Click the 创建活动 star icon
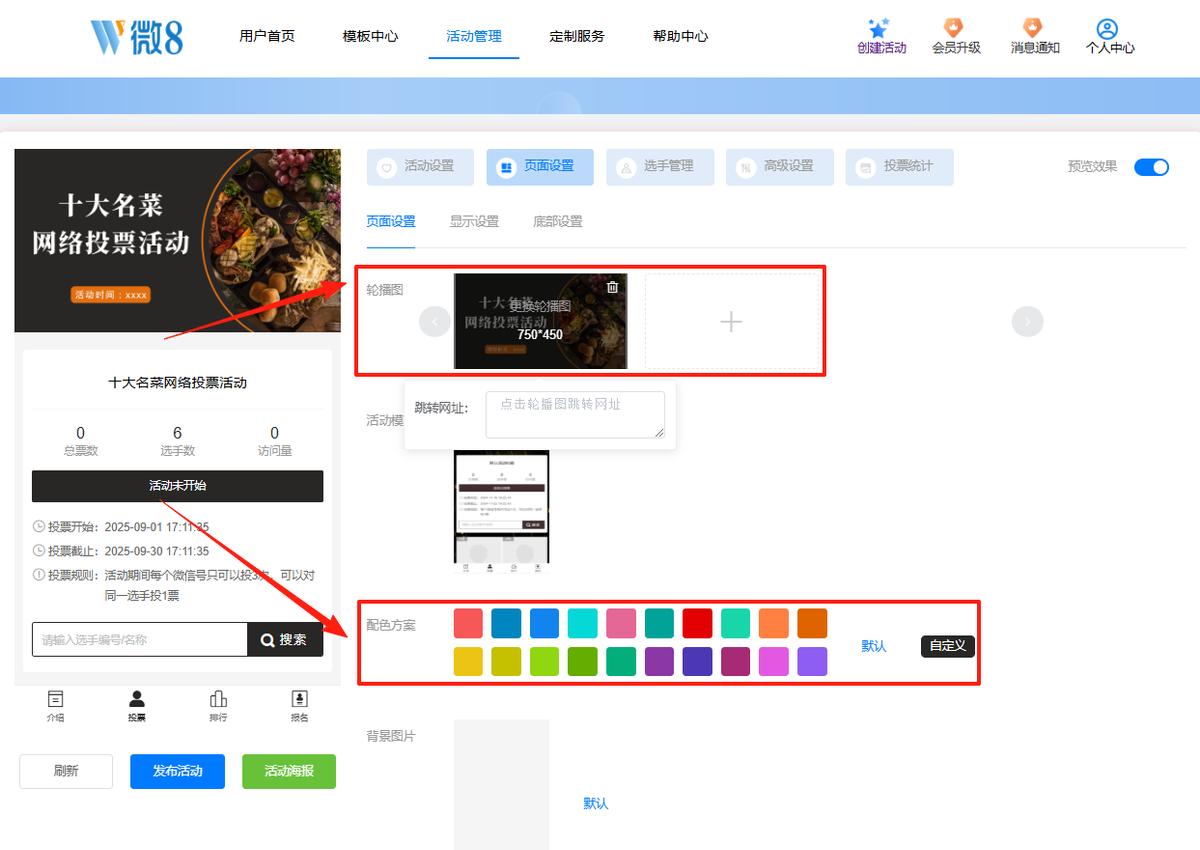 click(x=879, y=28)
